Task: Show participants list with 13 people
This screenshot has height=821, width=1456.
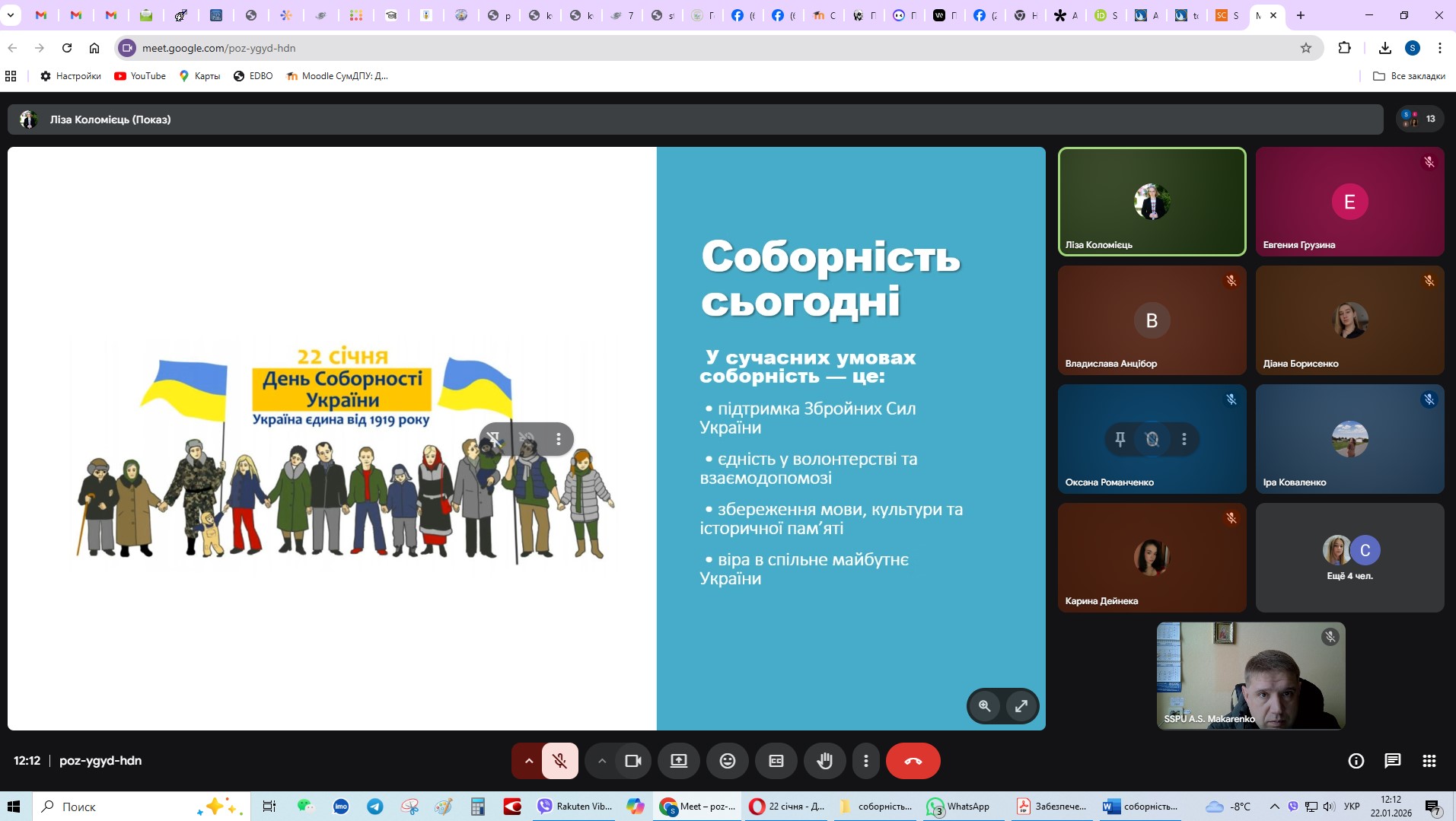Action: point(1420,119)
